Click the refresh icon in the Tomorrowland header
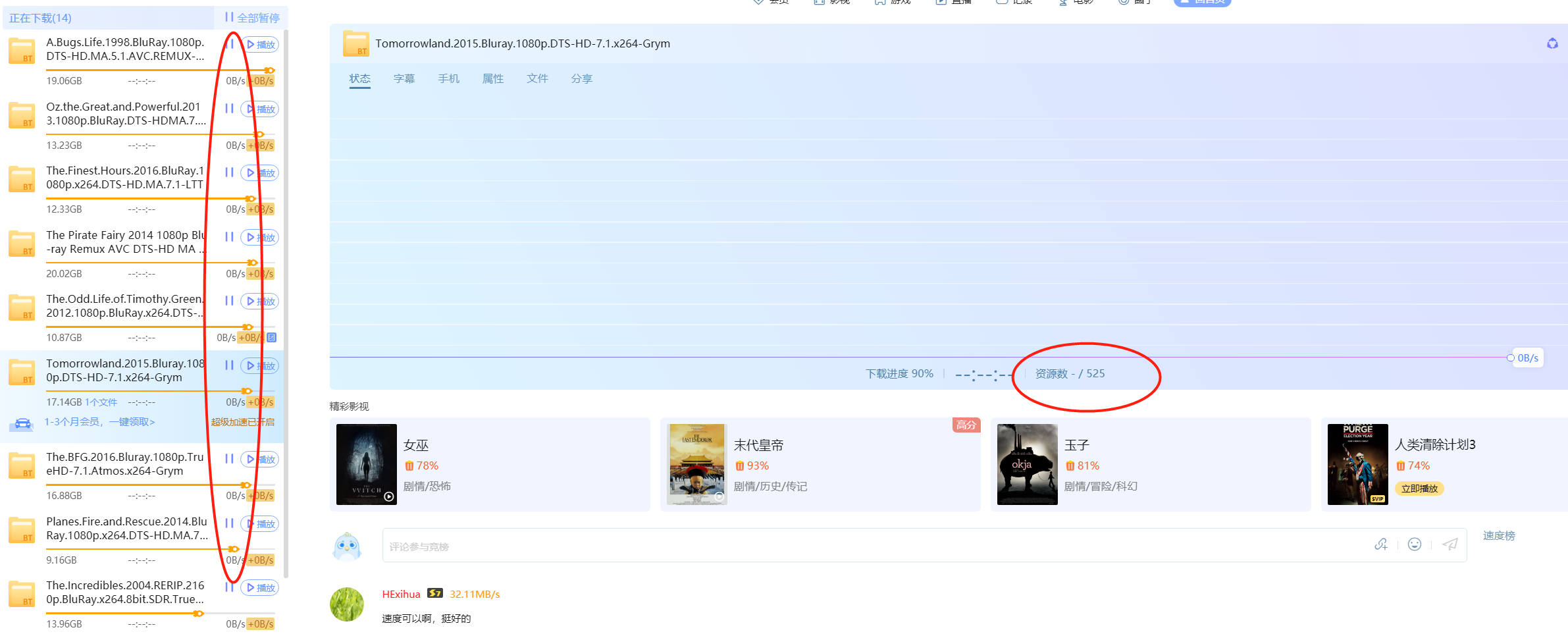Image resolution: width=1568 pixels, height=636 pixels. (x=1552, y=43)
